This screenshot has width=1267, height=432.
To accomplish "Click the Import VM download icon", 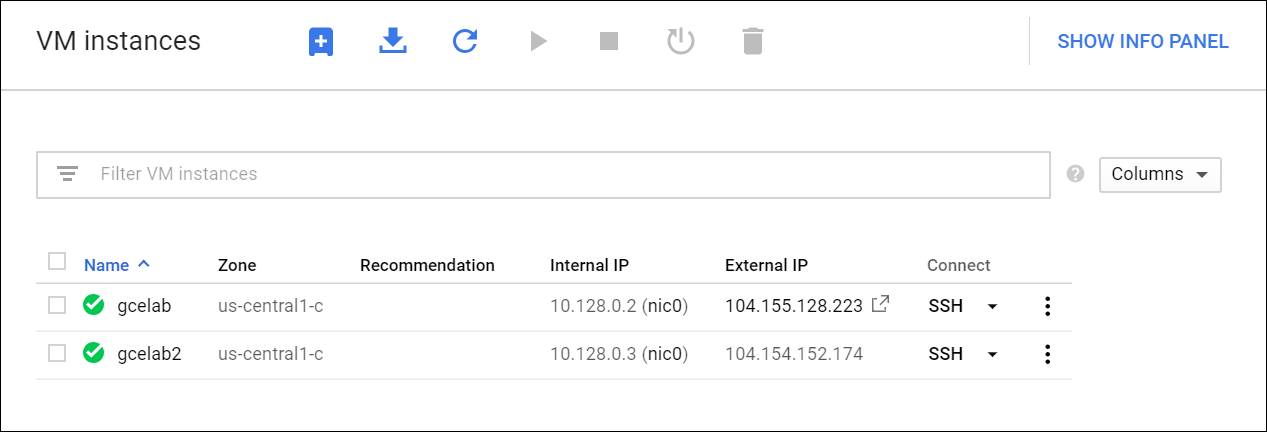I will click(393, 41).
